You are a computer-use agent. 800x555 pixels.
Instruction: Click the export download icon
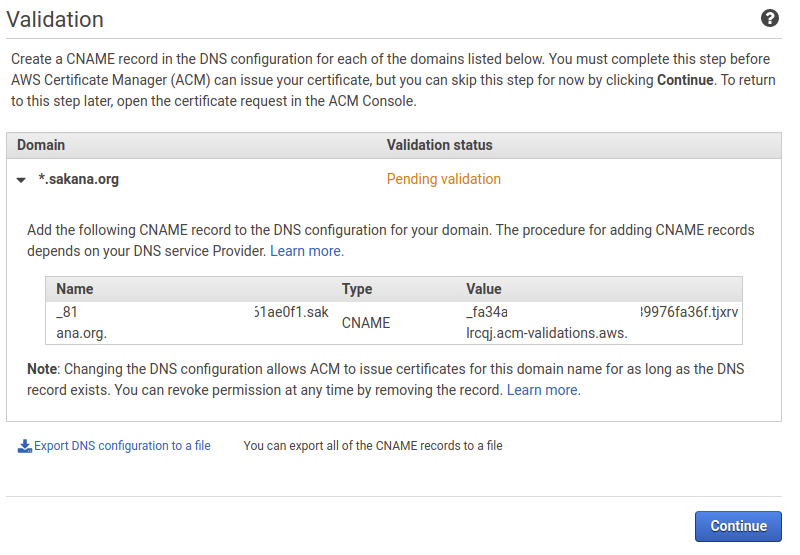[x=24, y=446]
